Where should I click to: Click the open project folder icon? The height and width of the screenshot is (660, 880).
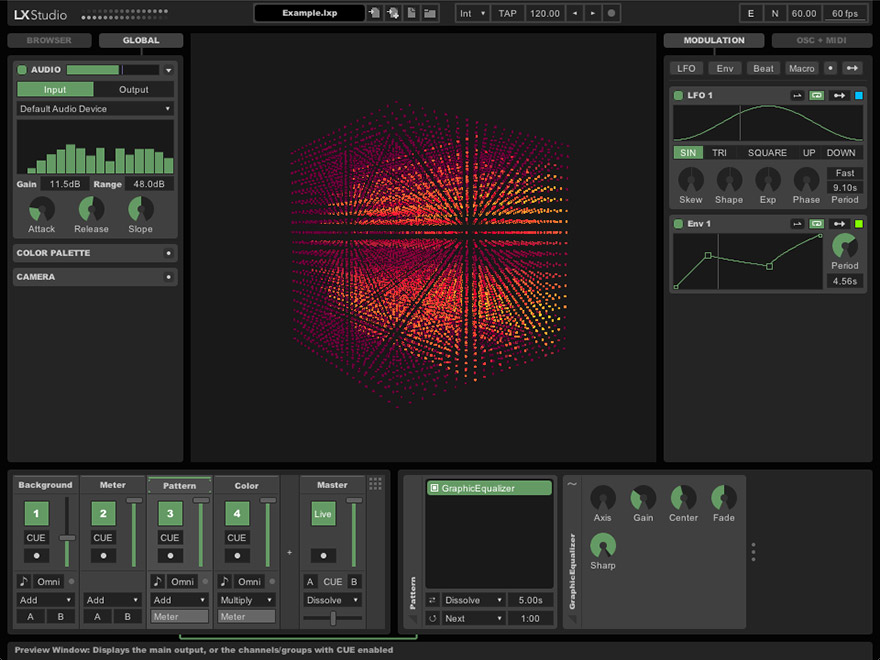tap(430, 13)
